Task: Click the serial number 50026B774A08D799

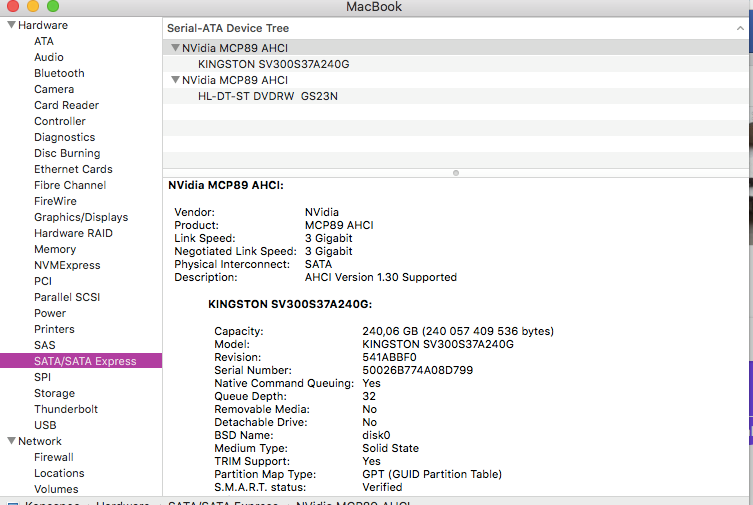Action: (417, 370)
